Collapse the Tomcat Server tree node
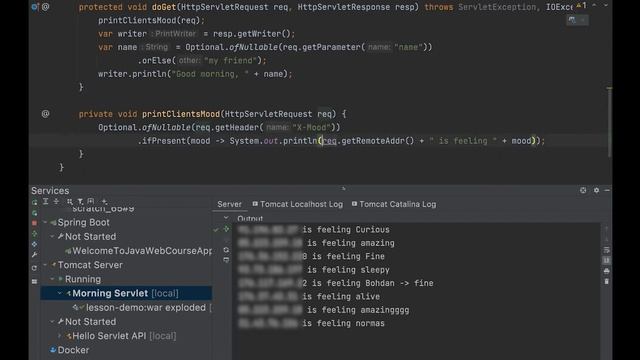The width and height of the screenshot is (640, 360). [x=45, y=265]
